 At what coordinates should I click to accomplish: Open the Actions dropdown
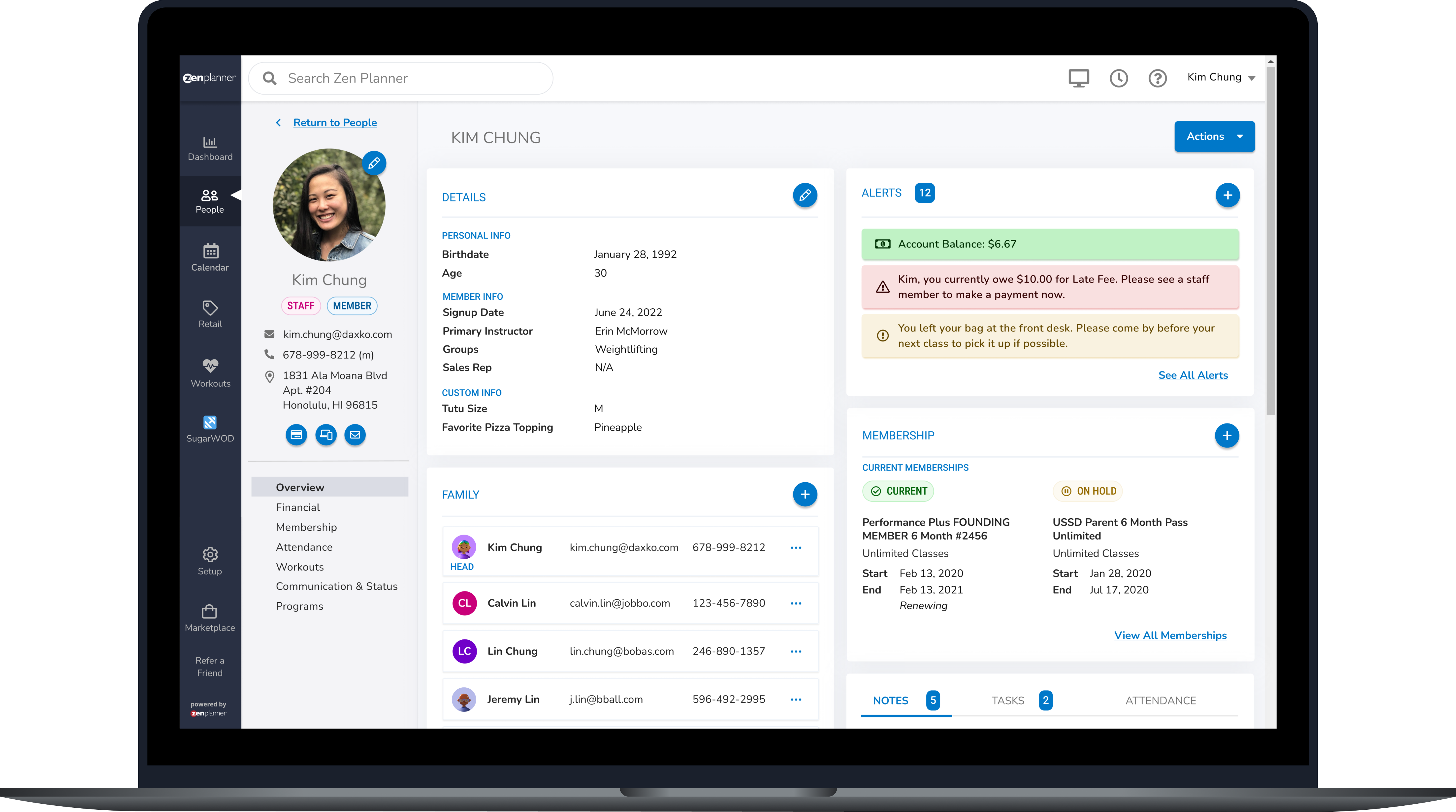(x=1214, y=136)
